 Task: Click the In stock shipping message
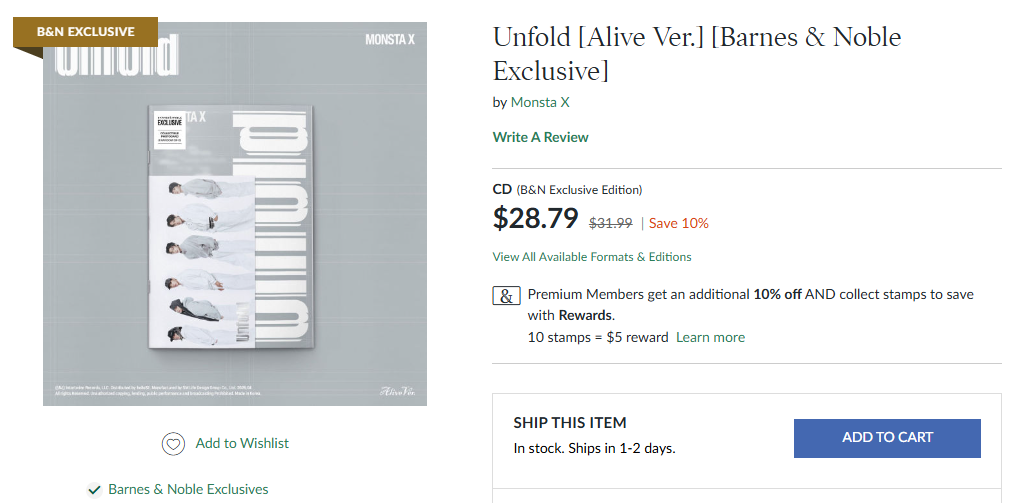coord(594,448)
